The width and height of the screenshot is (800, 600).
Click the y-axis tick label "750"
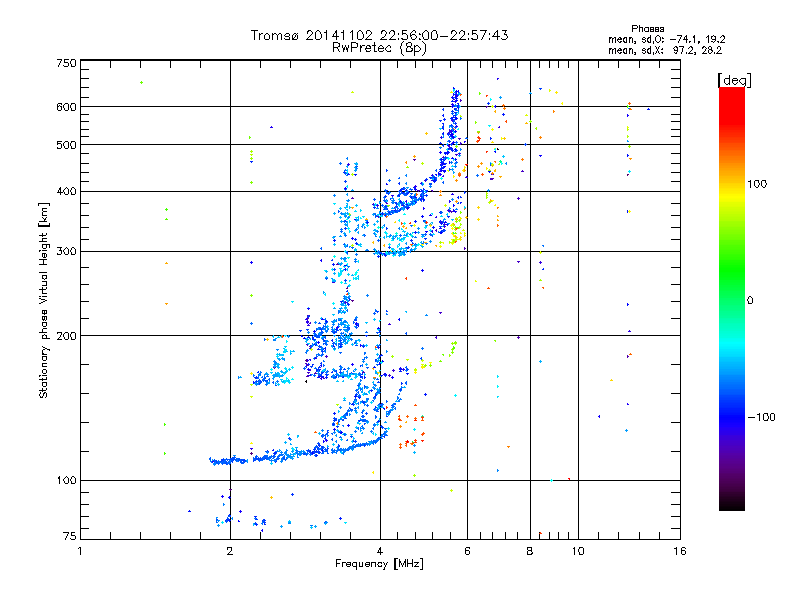[x=66, y=63]
